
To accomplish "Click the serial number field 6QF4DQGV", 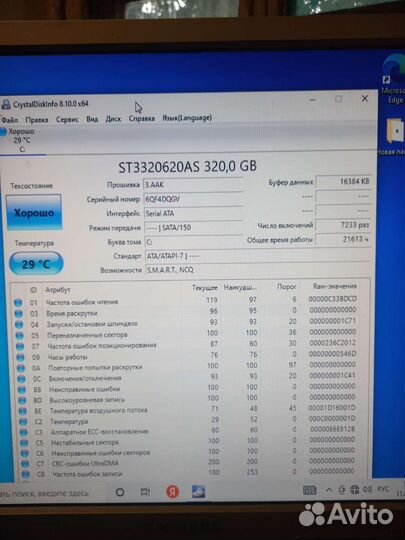I will click(x=193, y=199).
